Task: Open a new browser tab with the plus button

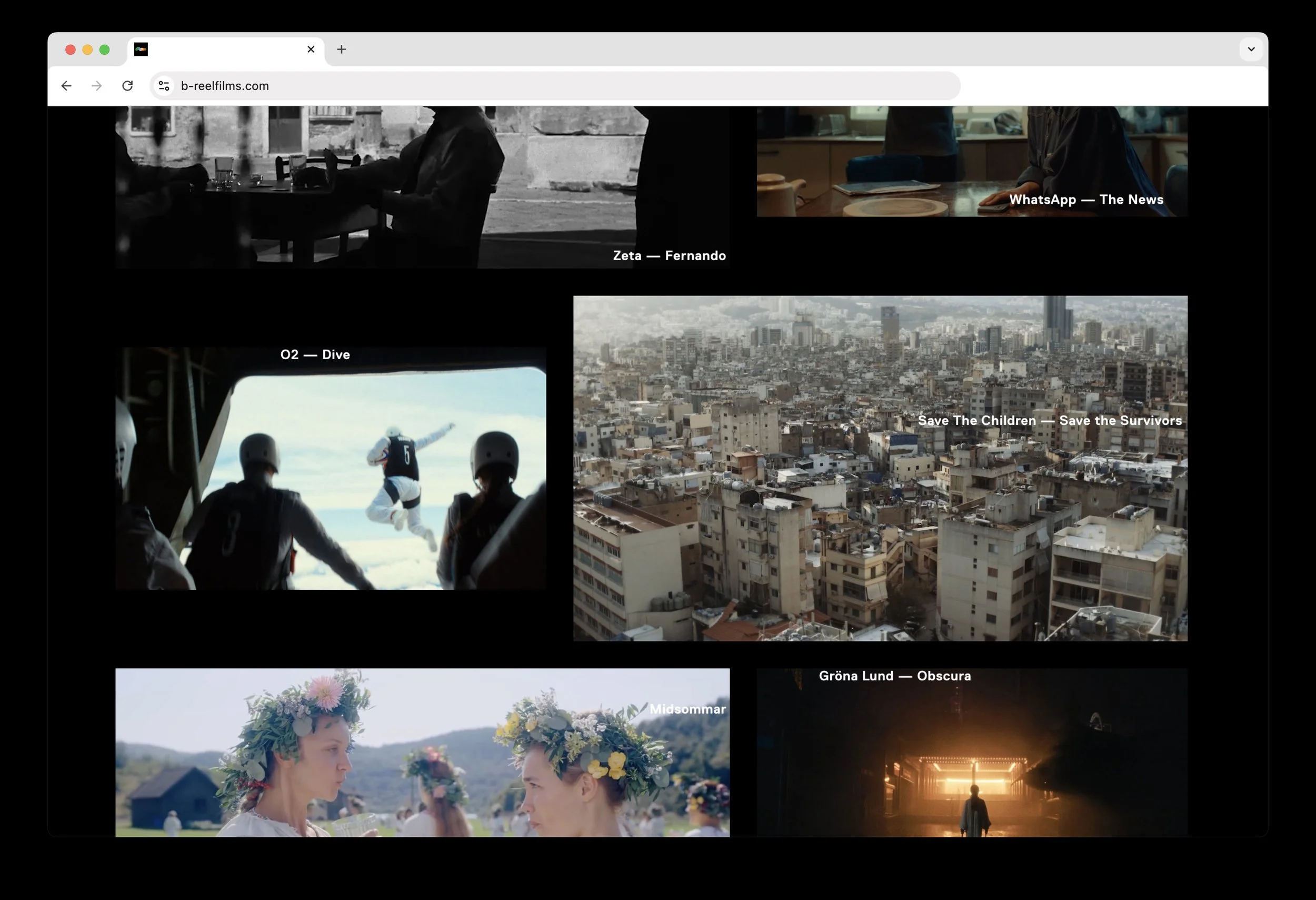Action: 341,50
